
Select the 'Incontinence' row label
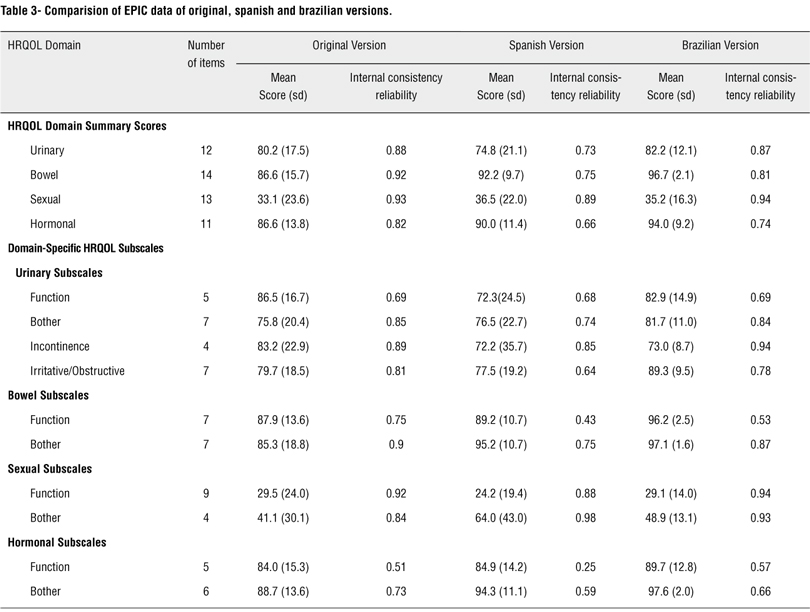pyautogui.click(x=59, y=346)
